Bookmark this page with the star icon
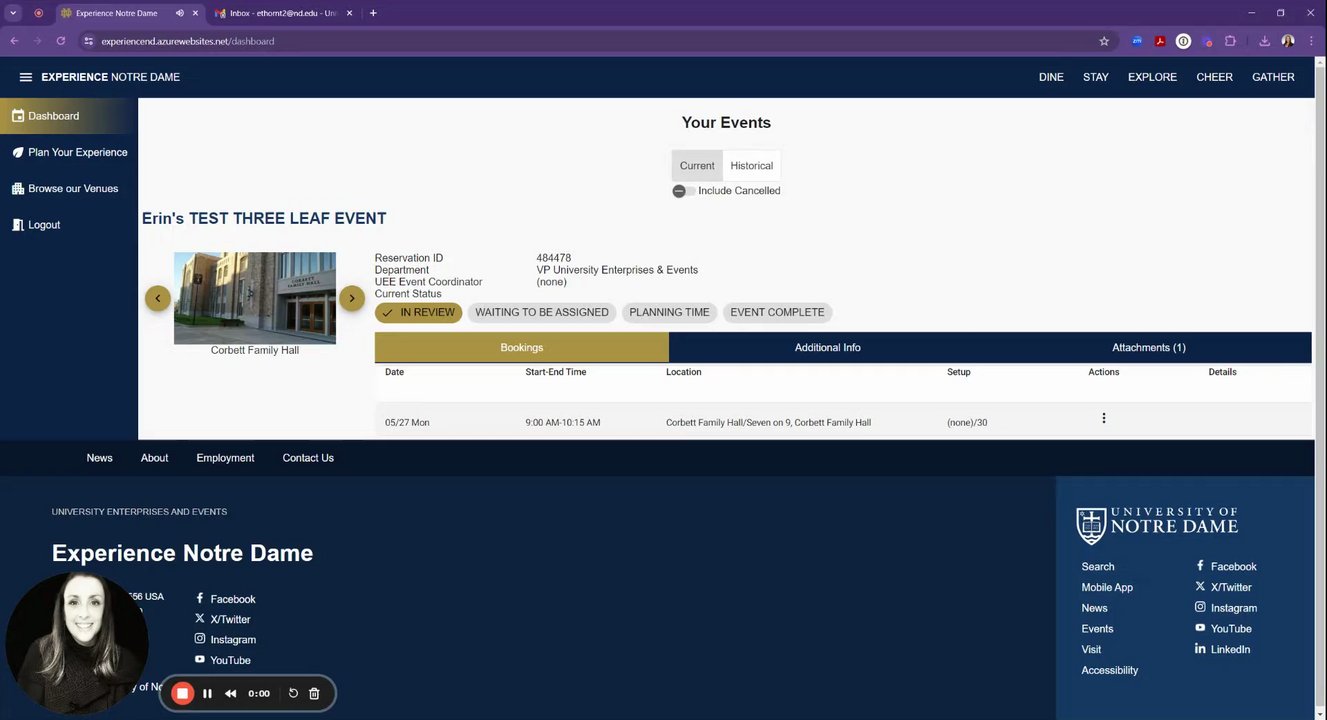 coord(1104,41)
